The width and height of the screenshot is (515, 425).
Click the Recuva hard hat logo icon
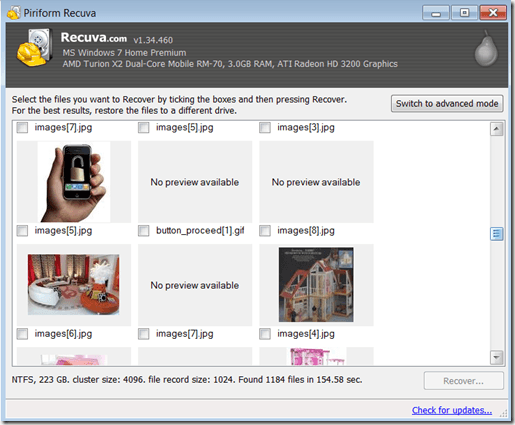pos(35,48)
